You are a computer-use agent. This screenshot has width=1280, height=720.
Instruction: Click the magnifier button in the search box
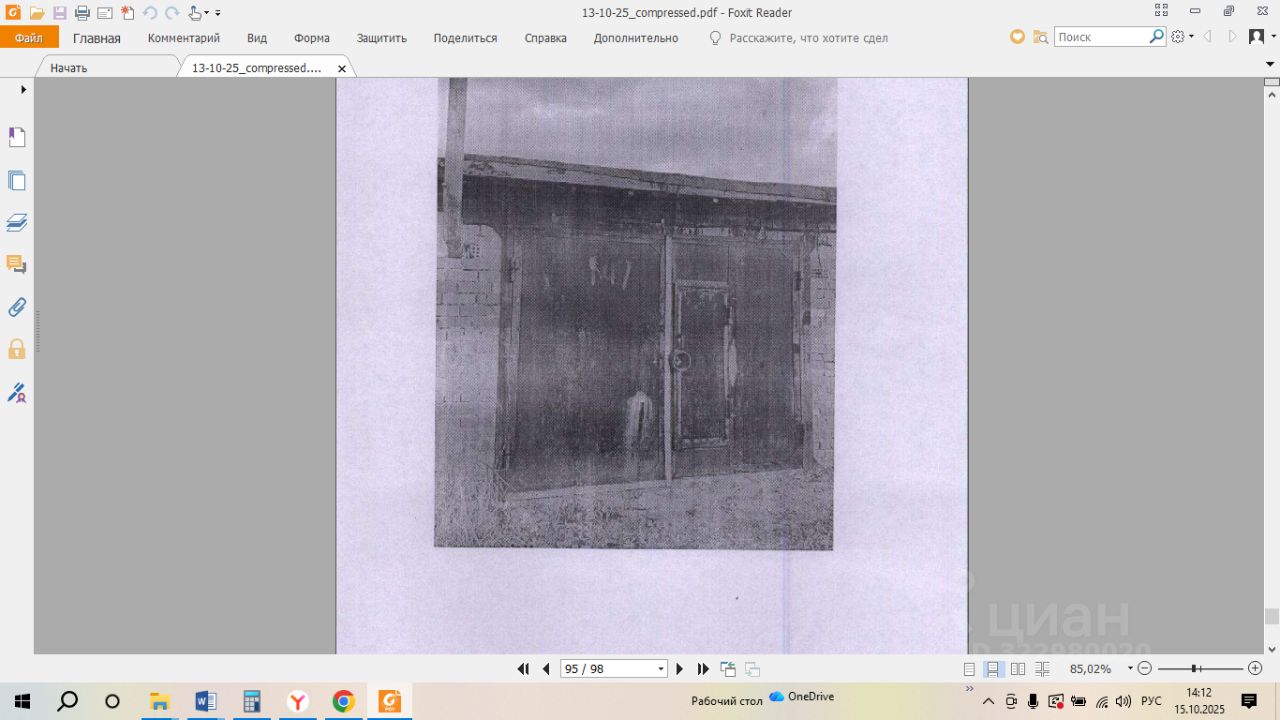coord(1157,37)
